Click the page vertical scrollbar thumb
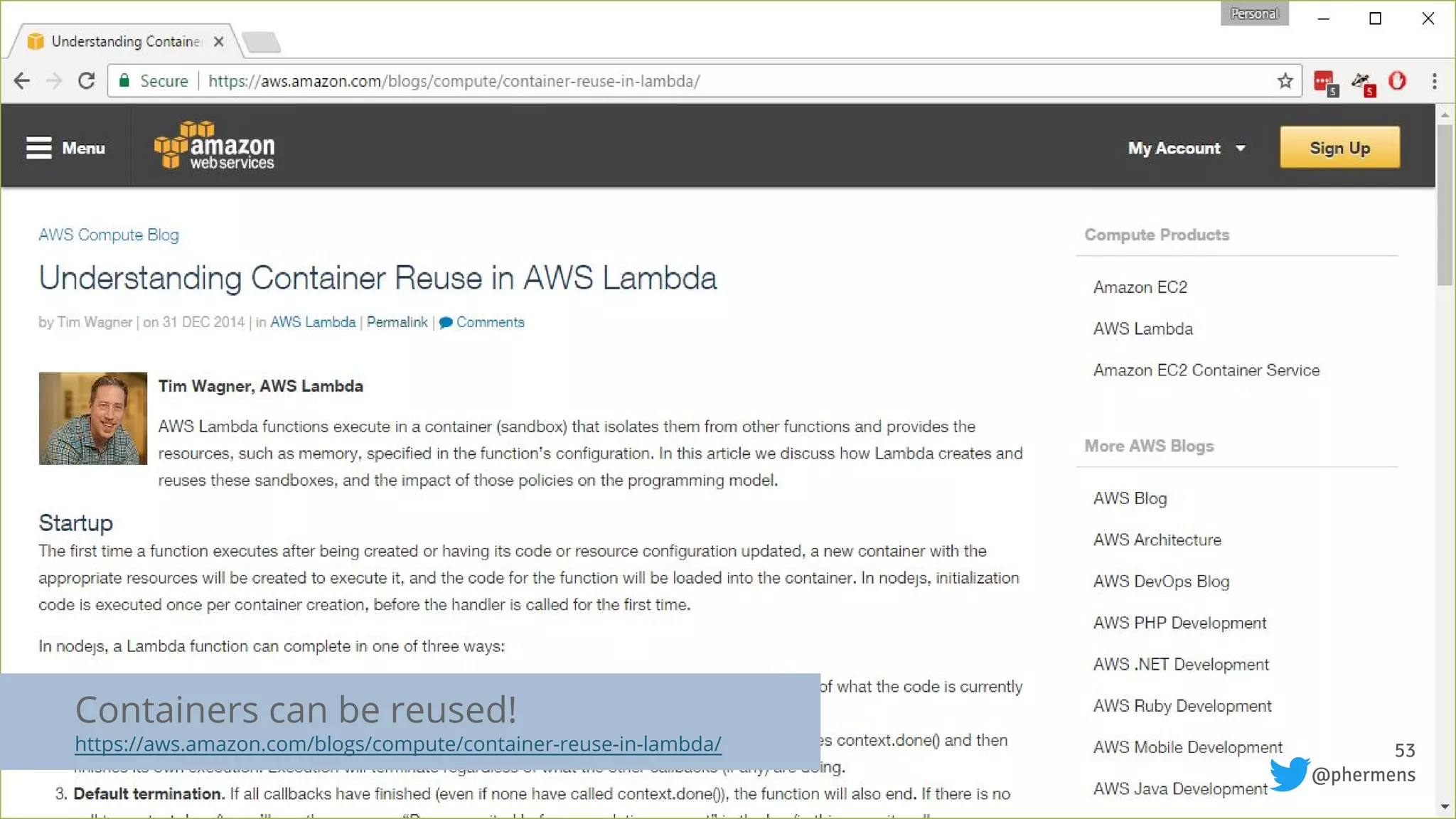Image resolution: width=1456 pixels, height=819 pixels. (1444, 205)
